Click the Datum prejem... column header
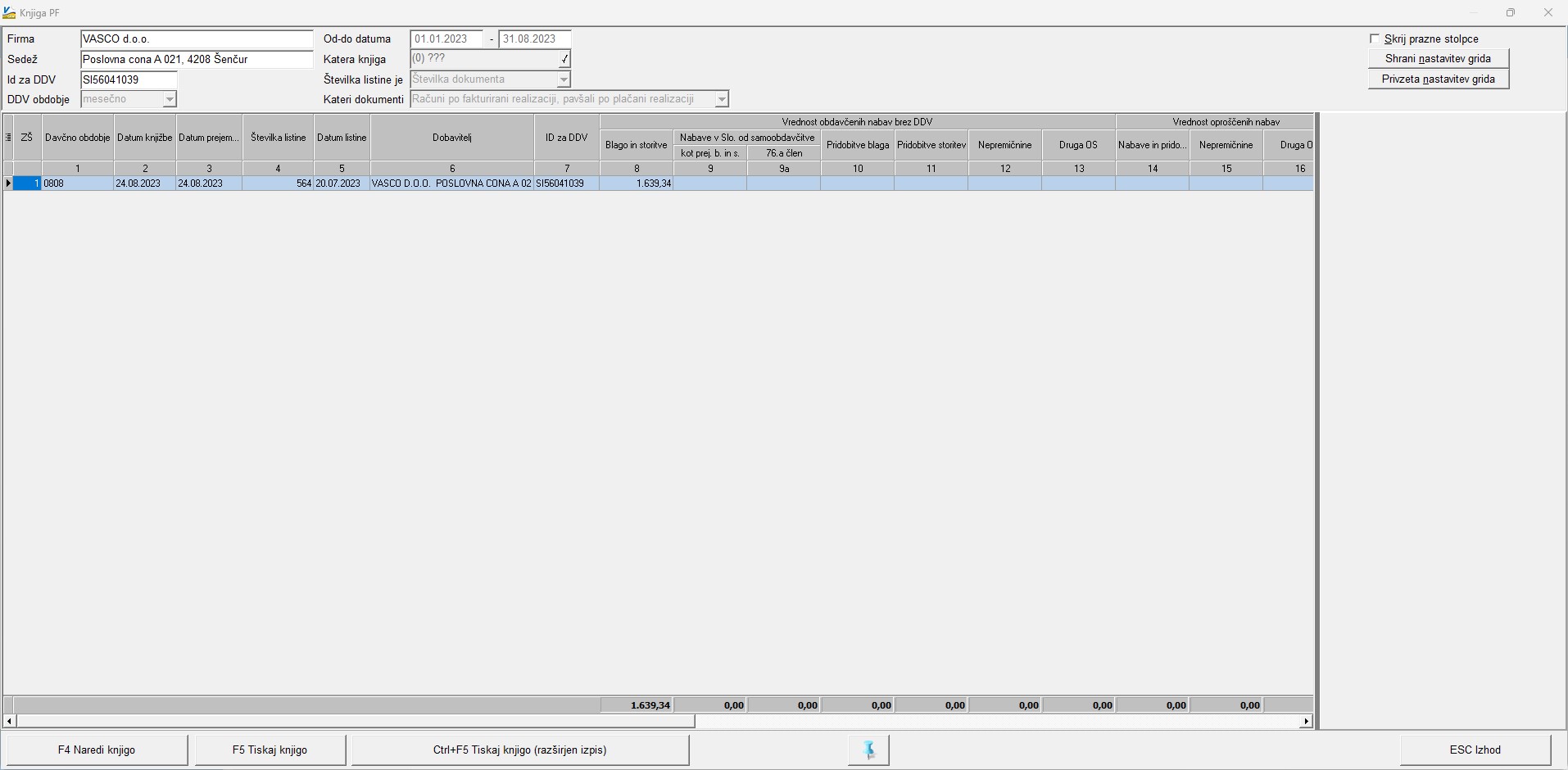 [209, 138]
